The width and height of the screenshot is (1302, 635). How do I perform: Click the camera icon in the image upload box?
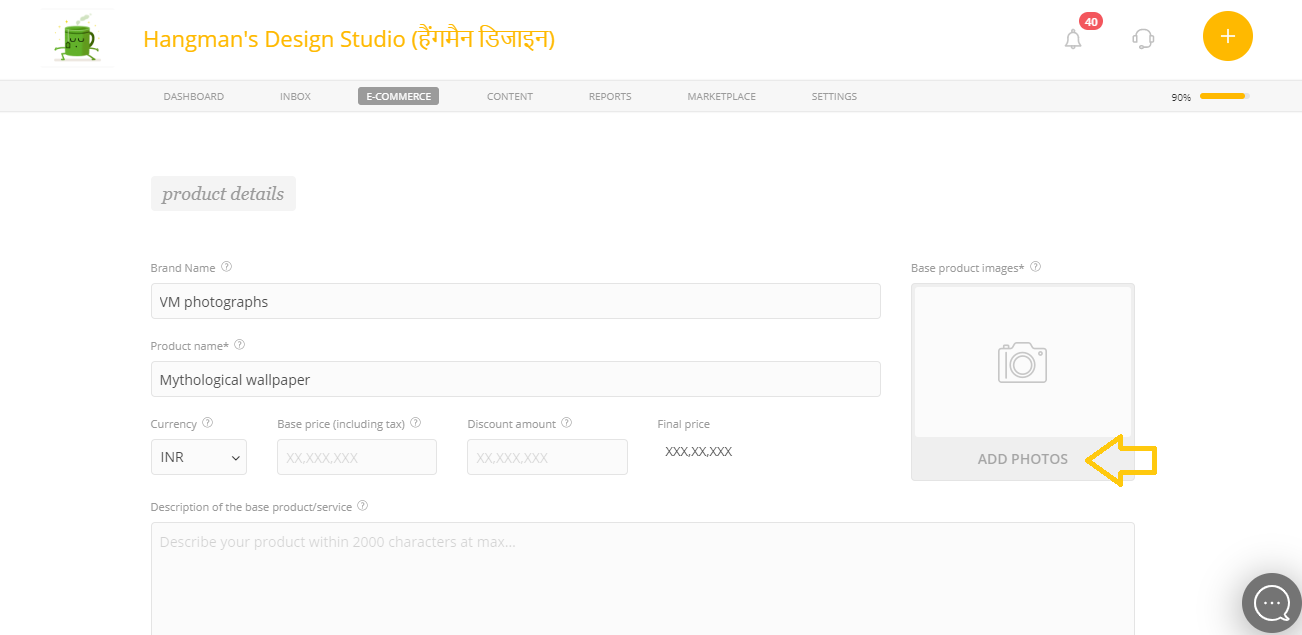click(1021, 362)
